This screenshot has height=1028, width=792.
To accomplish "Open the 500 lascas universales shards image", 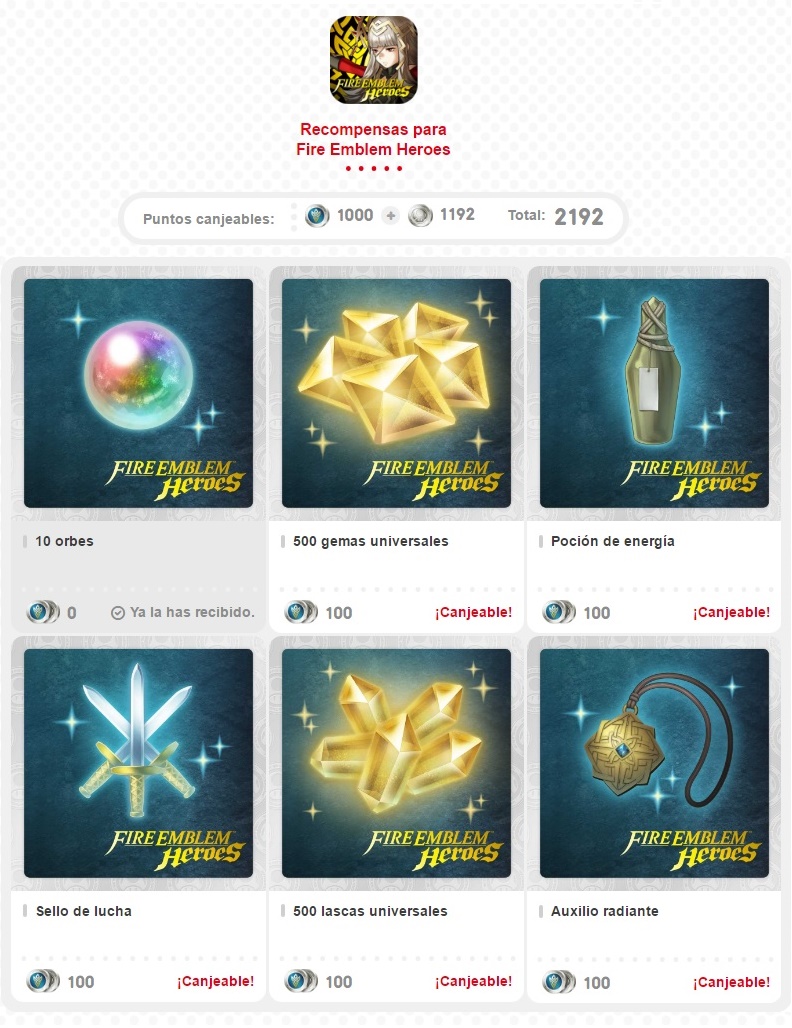I will point(396,763).
